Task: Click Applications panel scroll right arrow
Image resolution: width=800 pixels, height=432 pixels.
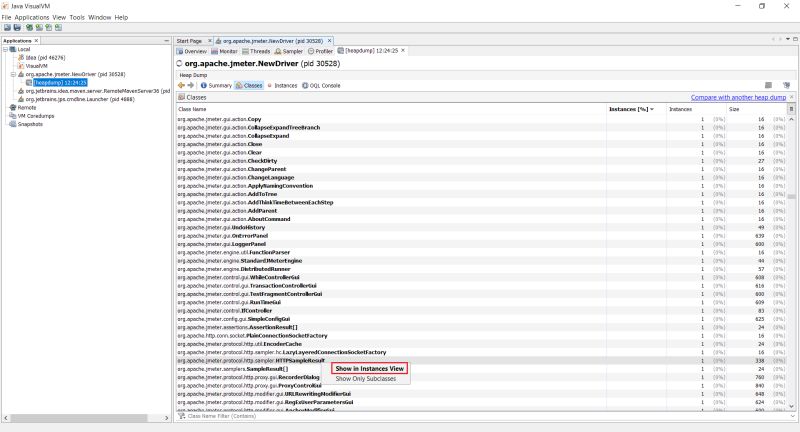Action: (166, 418)
